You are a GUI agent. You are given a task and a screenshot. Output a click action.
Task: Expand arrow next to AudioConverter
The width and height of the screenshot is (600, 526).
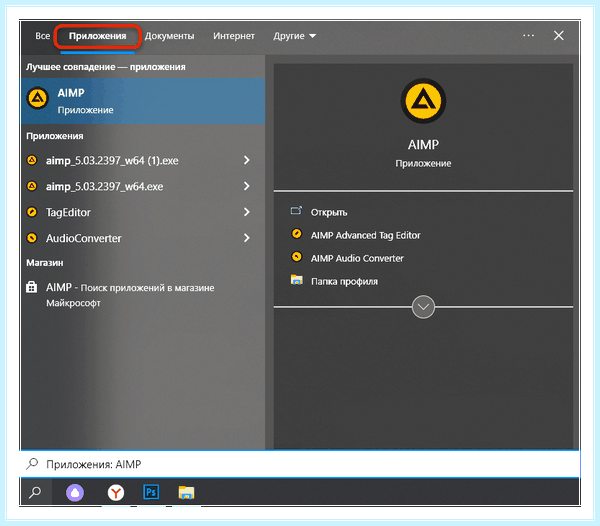tap(247, 238)
